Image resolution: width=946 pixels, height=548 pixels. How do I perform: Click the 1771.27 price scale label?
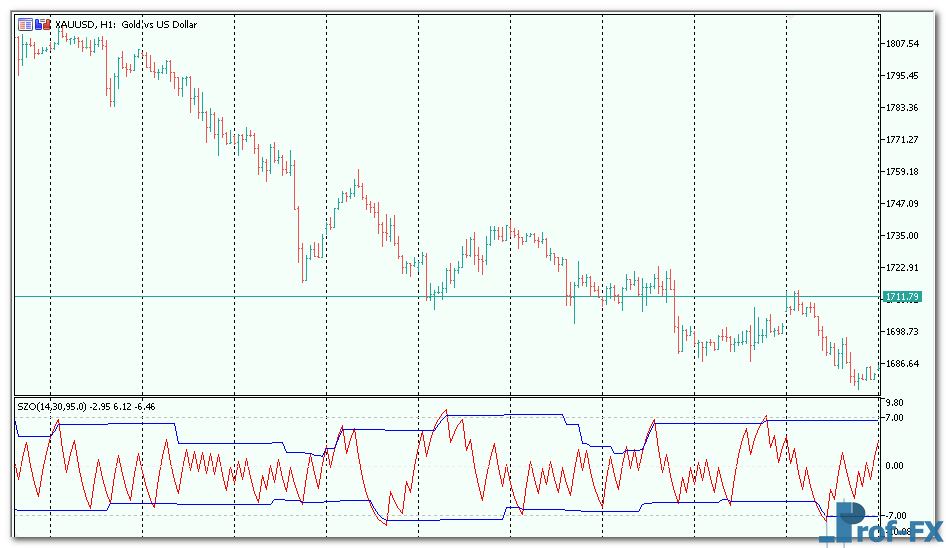(x=902, y=140)
